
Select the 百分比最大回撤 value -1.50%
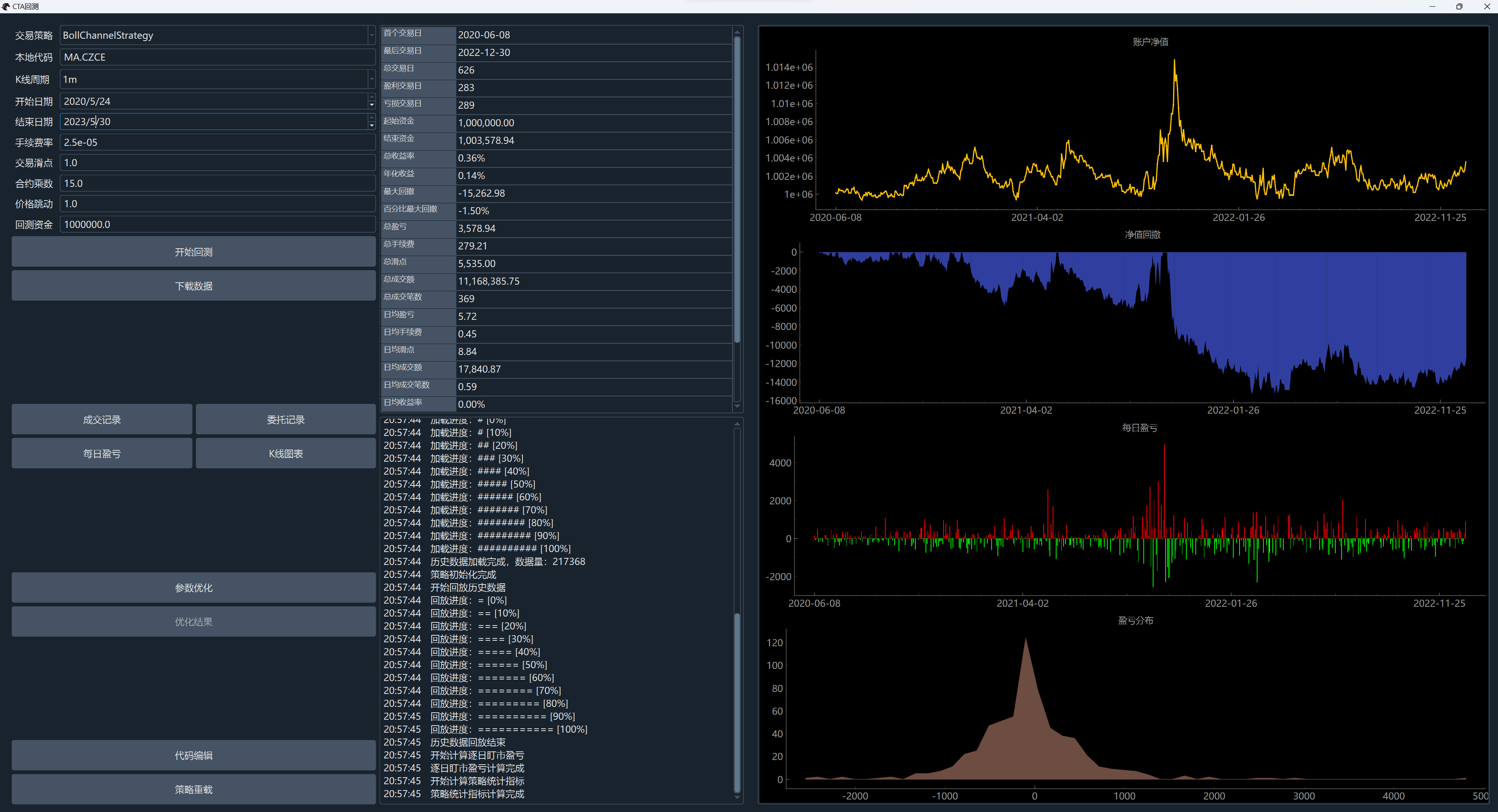[474, 211]
